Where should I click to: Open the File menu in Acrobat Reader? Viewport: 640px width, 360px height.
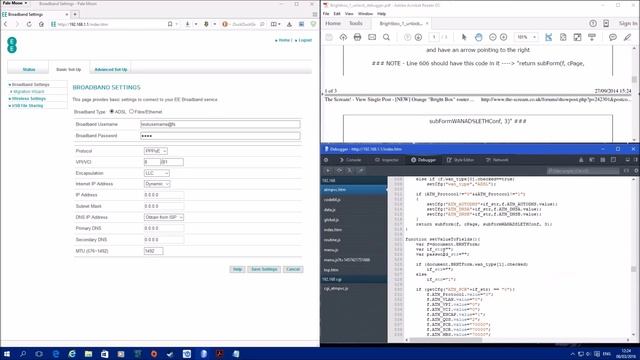coord(326,13)
